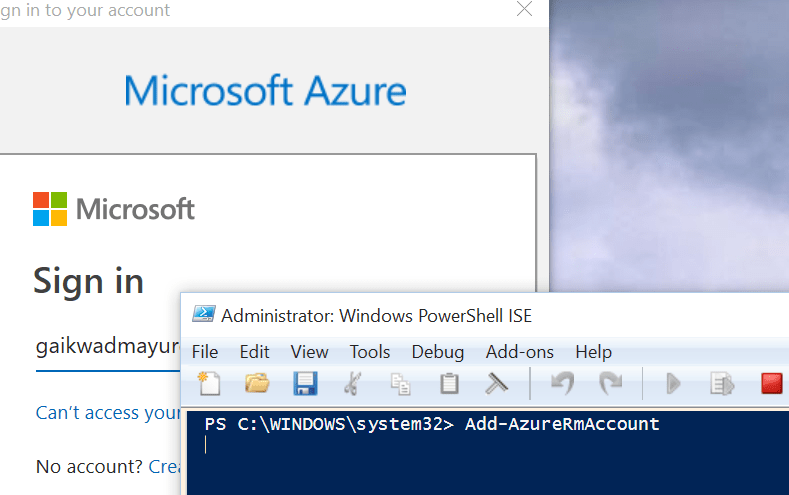Open the Add-ons menu

click(520, 352)
